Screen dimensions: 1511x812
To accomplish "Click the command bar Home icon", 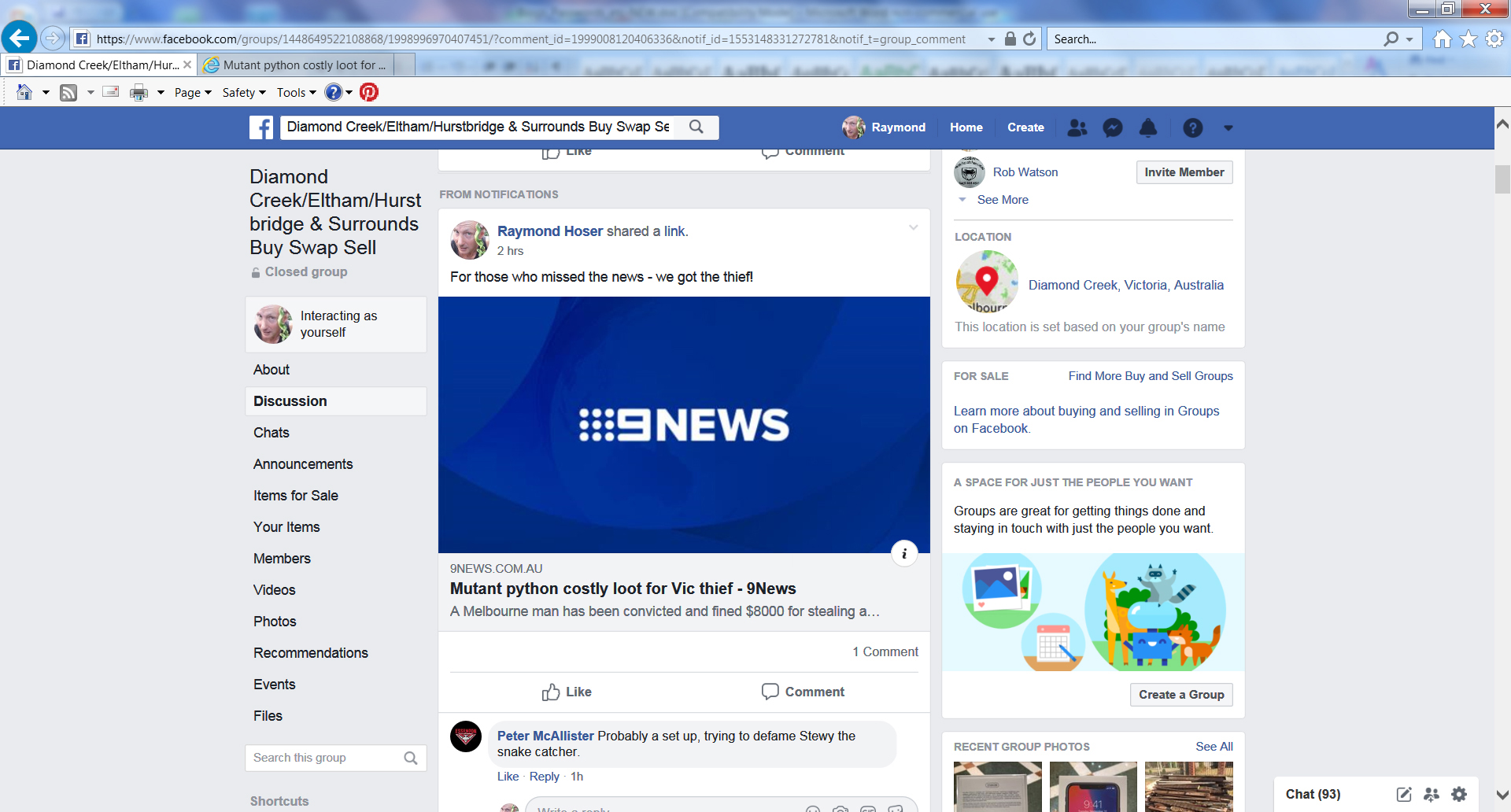I will click(x=24, y=92).
